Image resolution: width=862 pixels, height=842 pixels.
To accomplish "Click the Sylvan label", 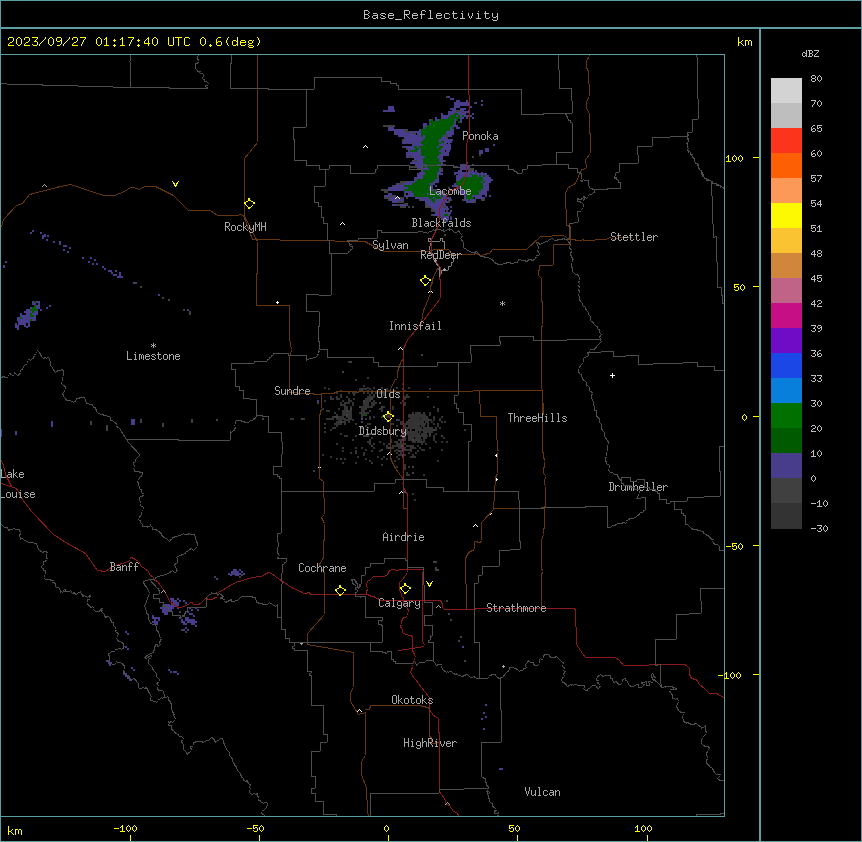I will [390, 245].
